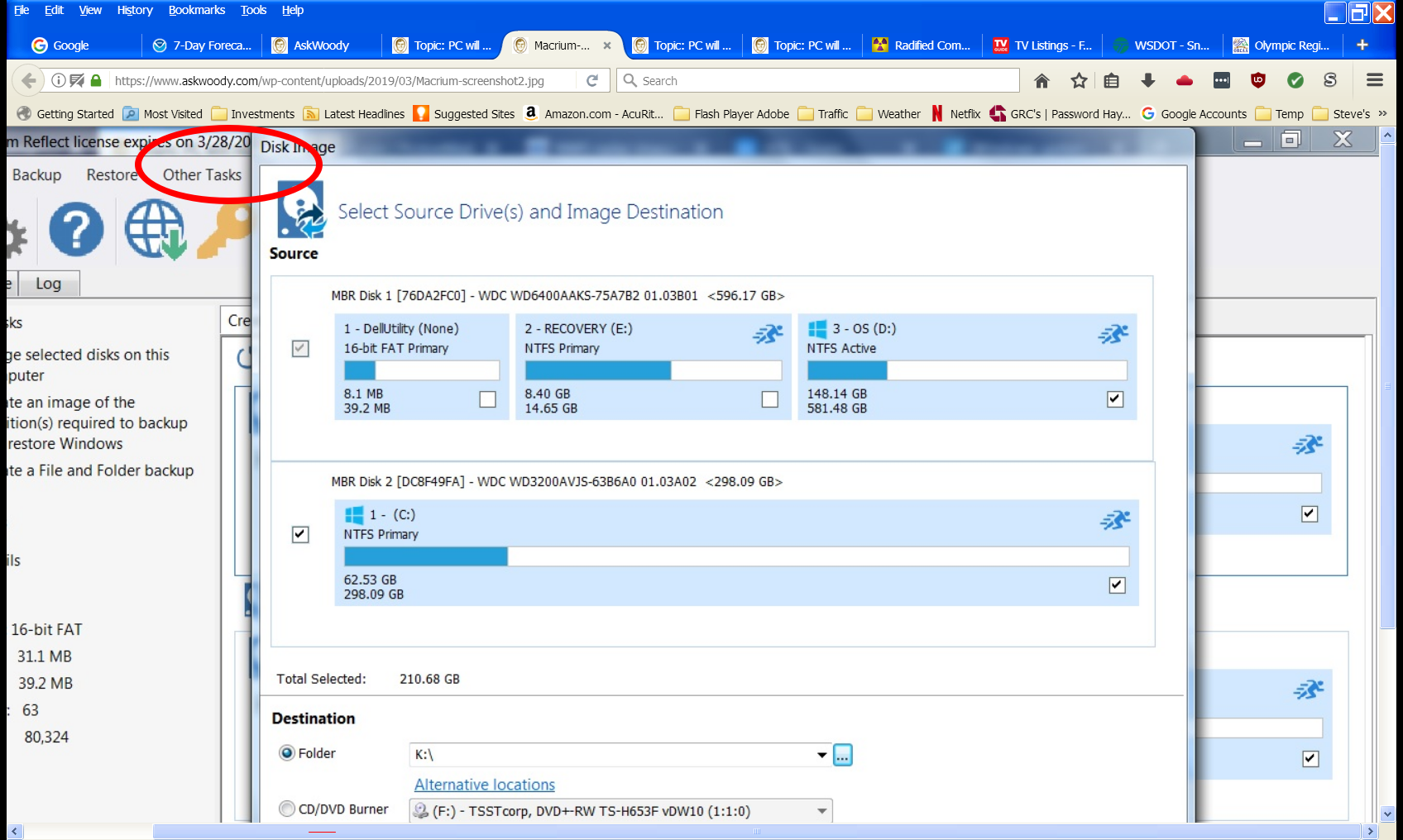Click the Firefox home icon

coord(1041,80)
